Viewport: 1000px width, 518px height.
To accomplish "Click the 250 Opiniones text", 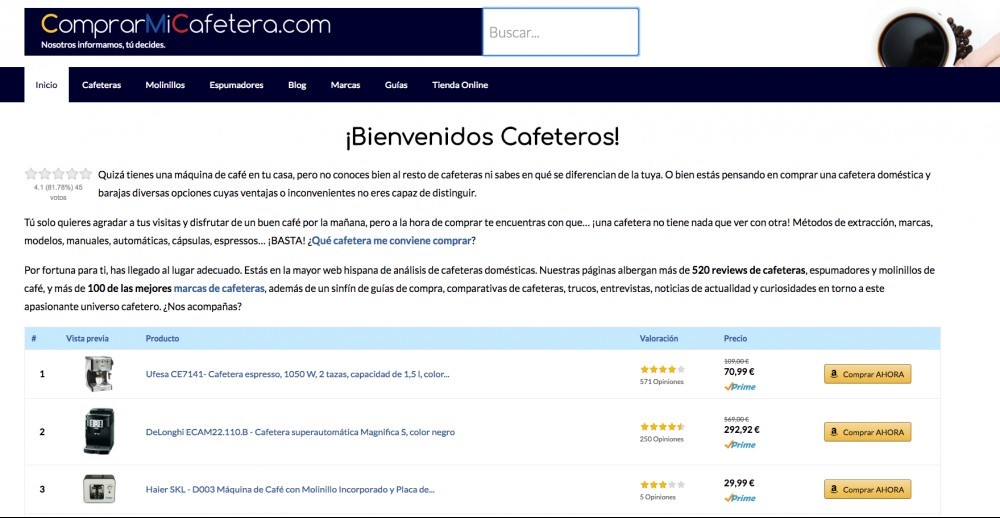I will 661,439.
